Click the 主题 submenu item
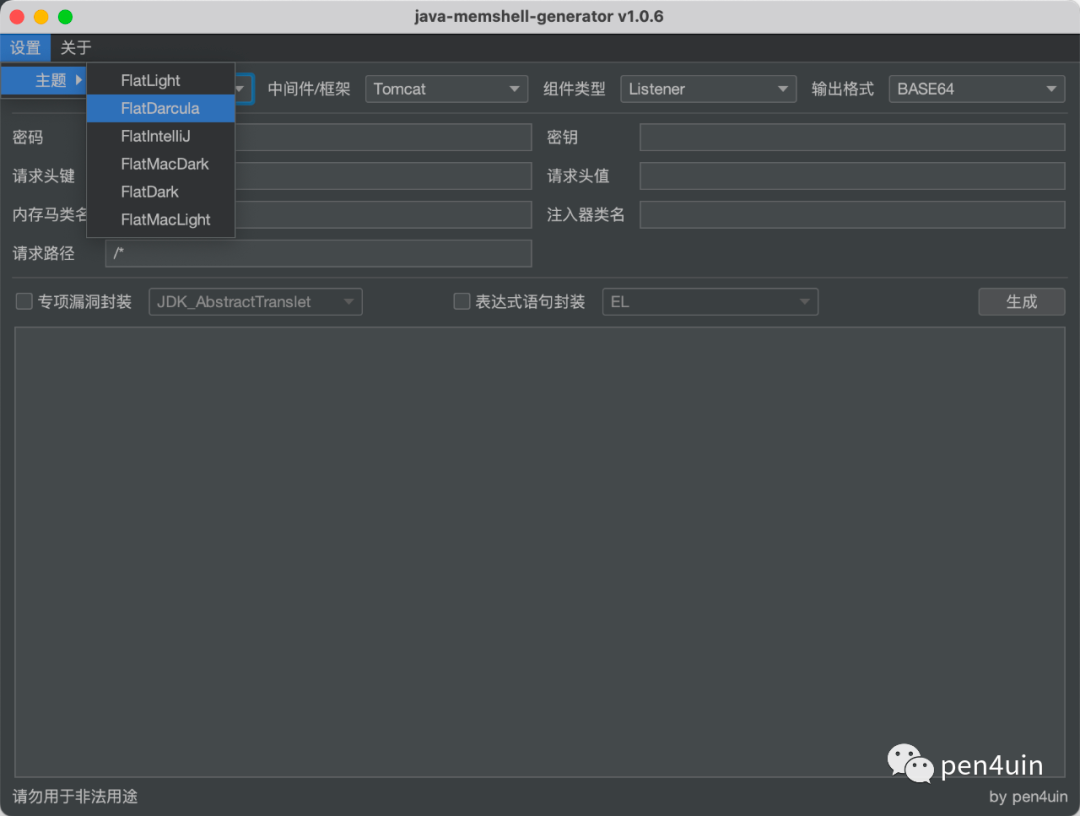This screenshot has width=1080, height=816. coord(44,81)
